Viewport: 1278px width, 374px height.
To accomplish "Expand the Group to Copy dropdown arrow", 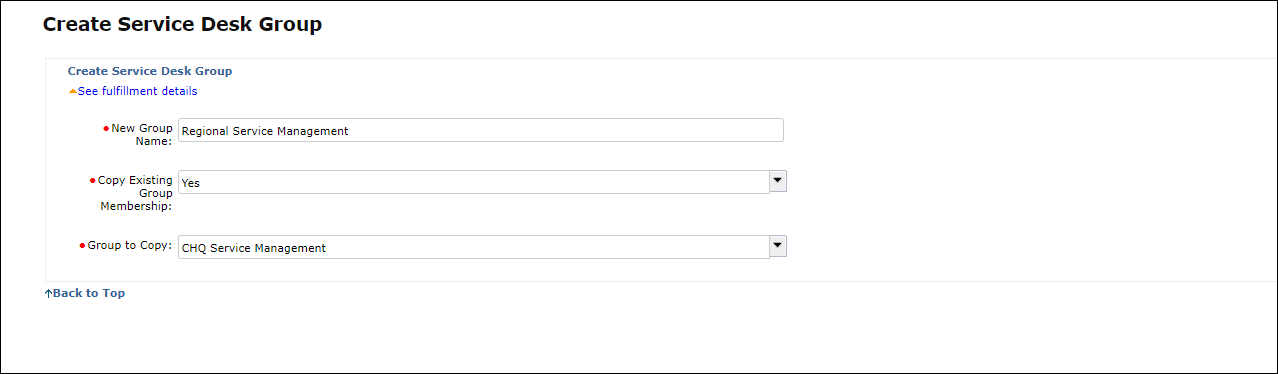I will tap(778, 245).
